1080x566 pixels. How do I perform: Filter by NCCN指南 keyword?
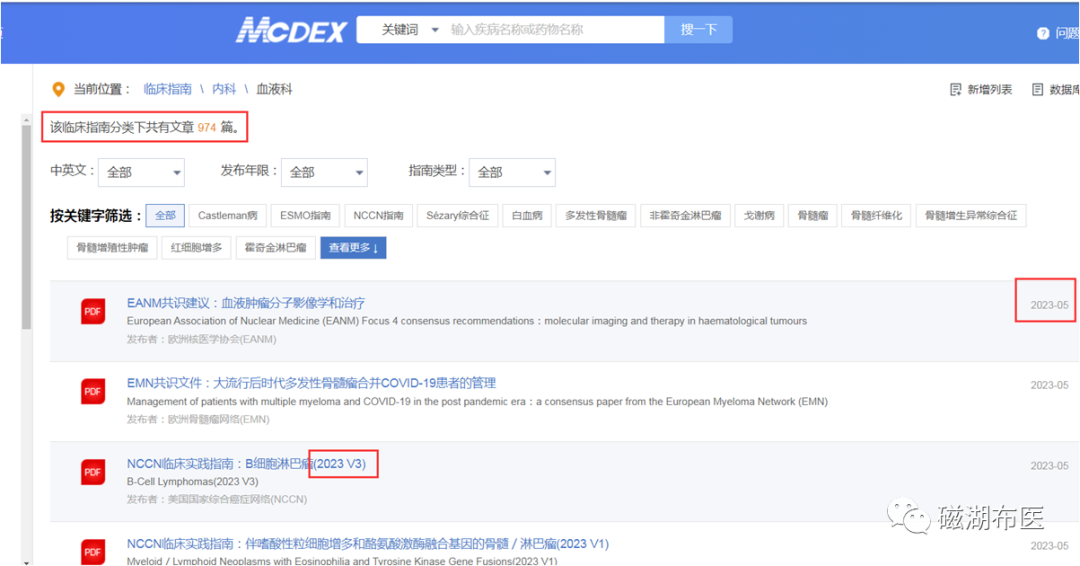click(x=378, y=216)
